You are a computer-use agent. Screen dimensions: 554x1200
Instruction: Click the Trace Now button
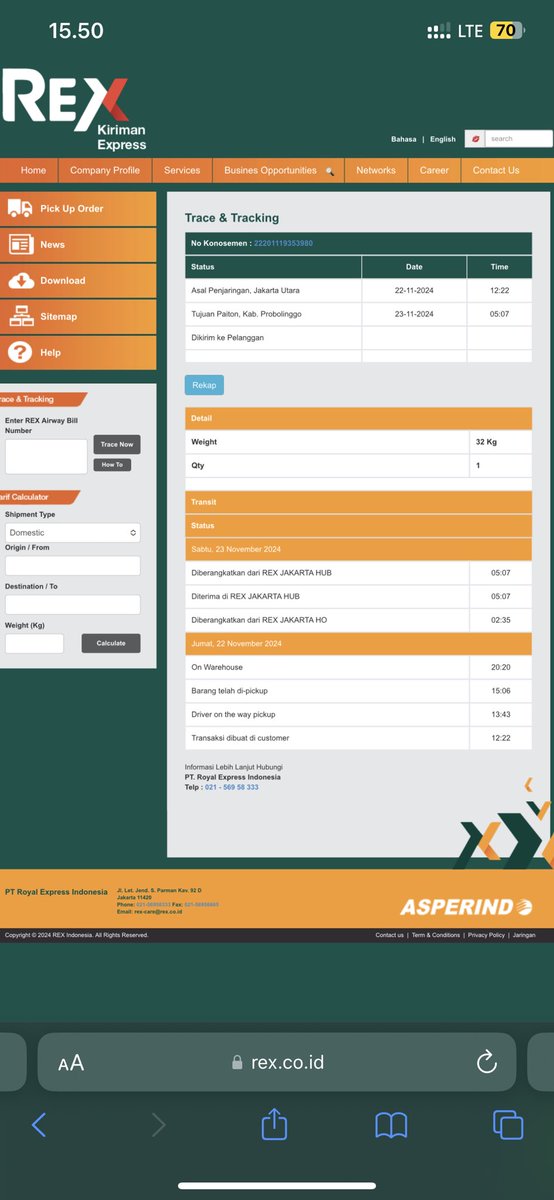(117, 444)
